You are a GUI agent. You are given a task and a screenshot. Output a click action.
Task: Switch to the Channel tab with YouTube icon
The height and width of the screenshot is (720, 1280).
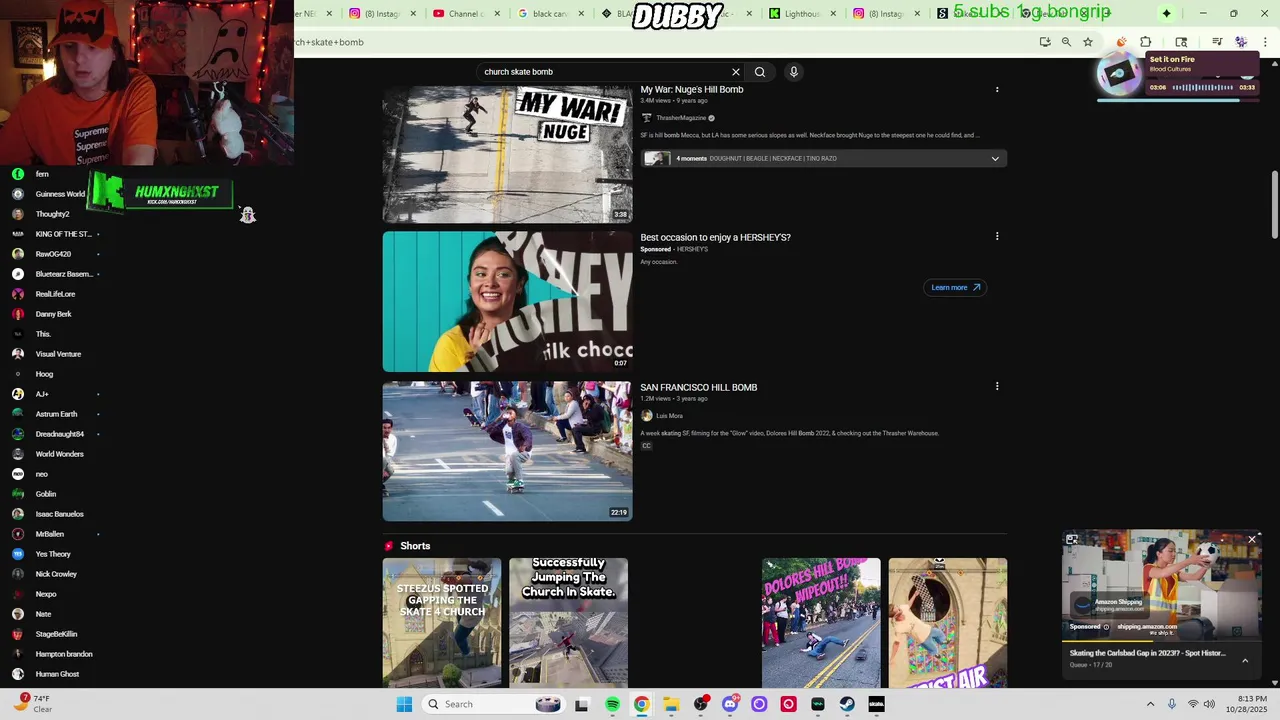click(458, 13)
